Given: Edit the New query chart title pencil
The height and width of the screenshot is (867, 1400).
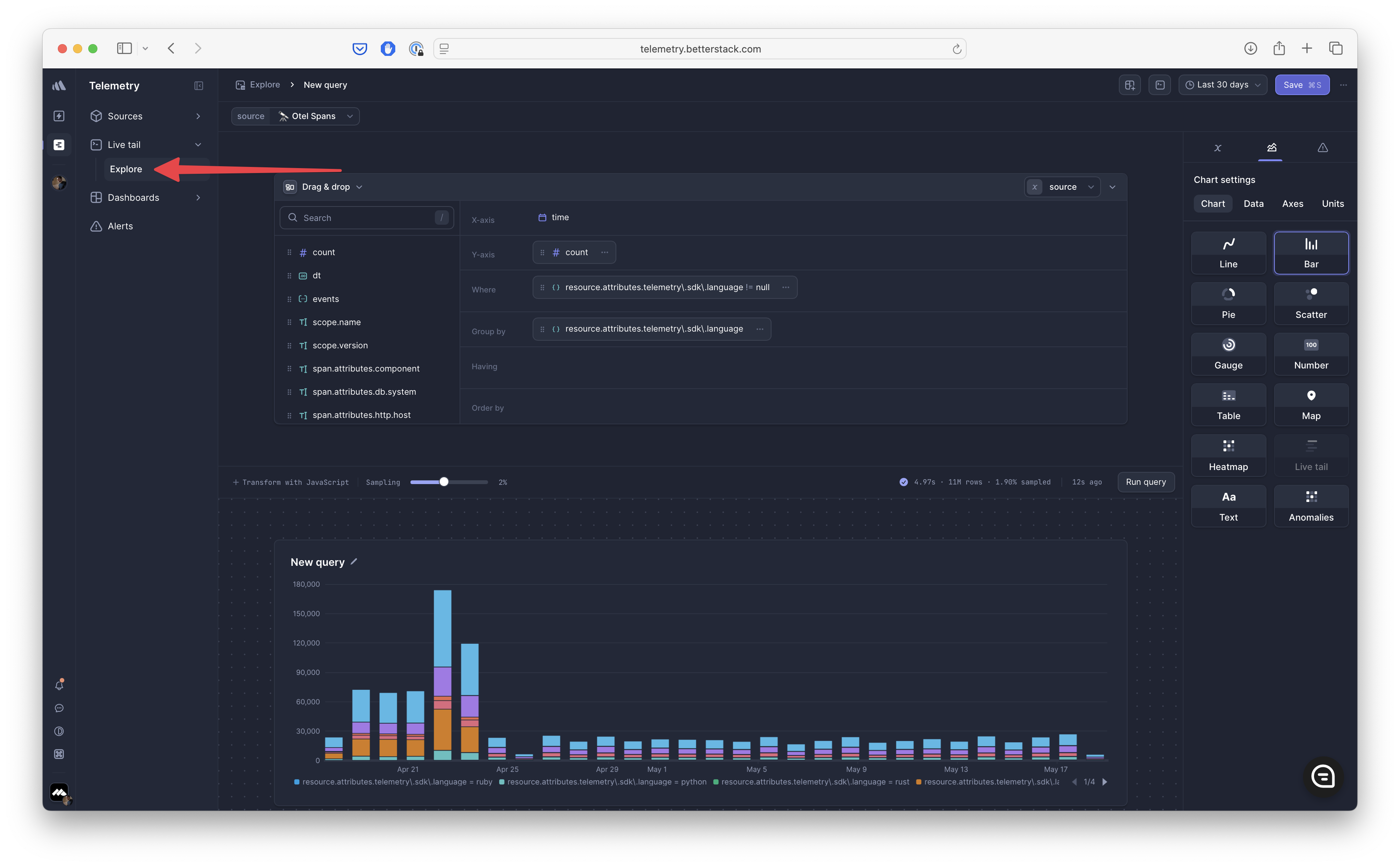Looking at the screenshot, I should (354, 561).
